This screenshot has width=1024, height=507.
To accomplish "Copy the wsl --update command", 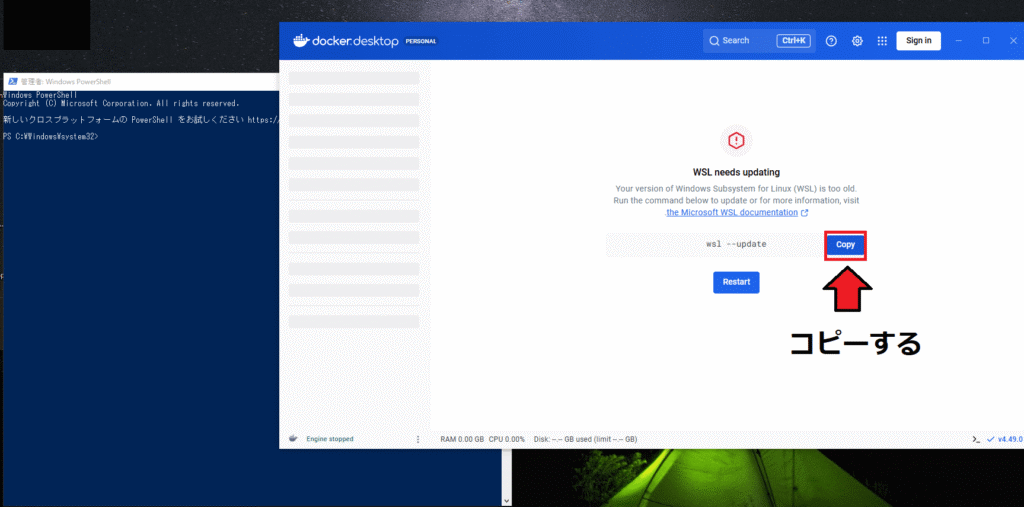I will pos(845,245).
